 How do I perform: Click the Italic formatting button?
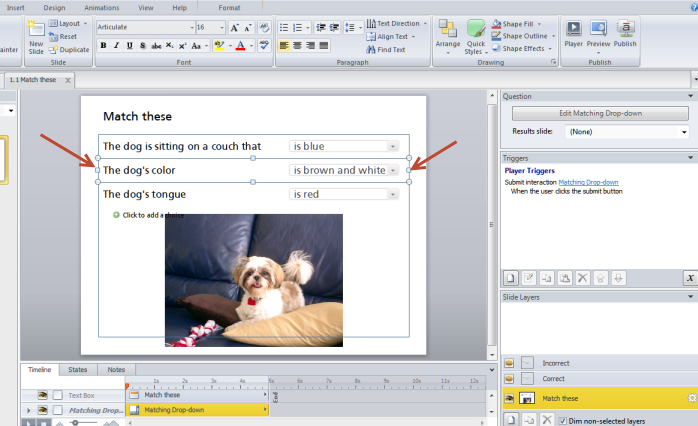(116, 46)
